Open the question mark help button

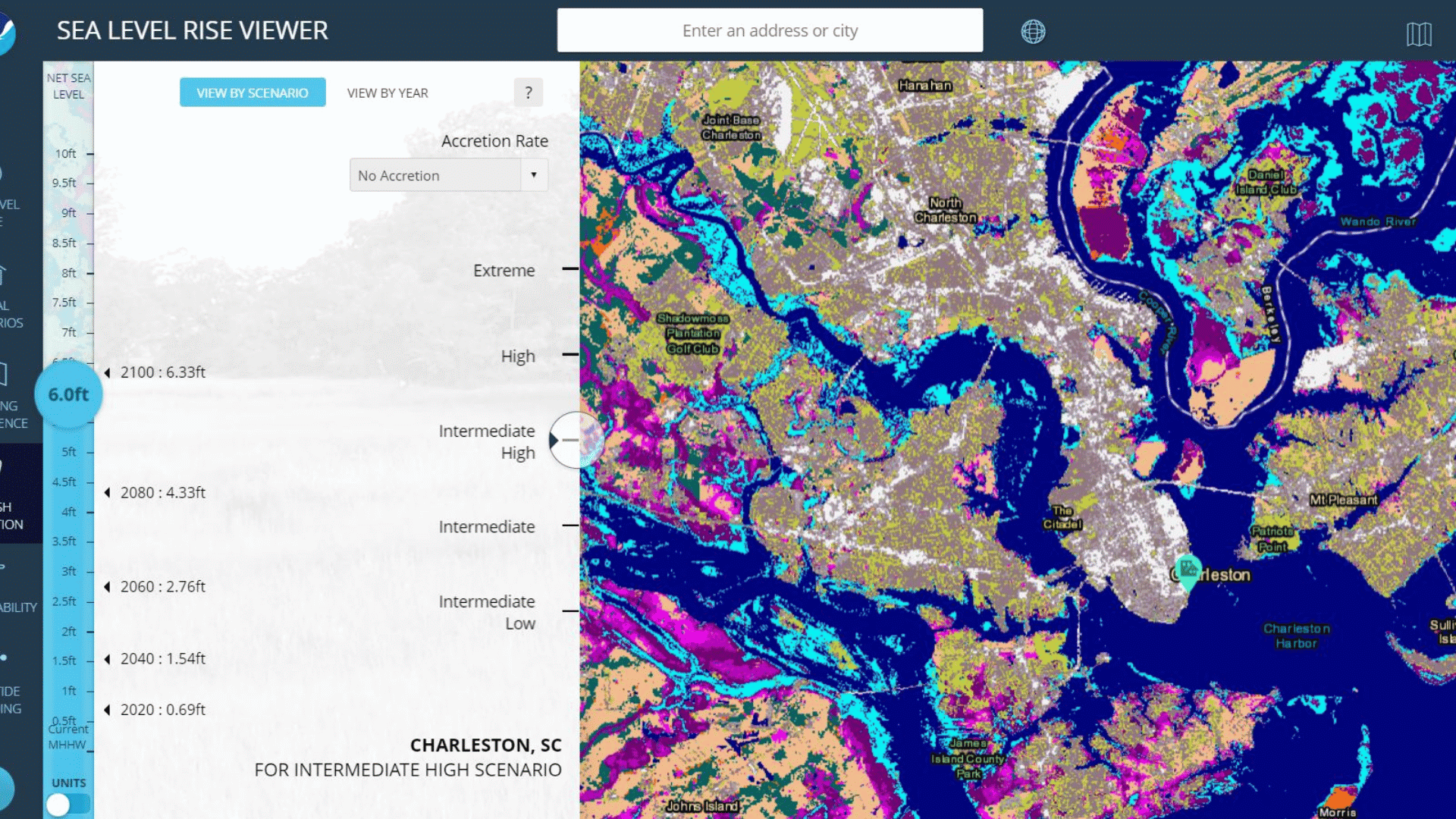tap(529, 93)
